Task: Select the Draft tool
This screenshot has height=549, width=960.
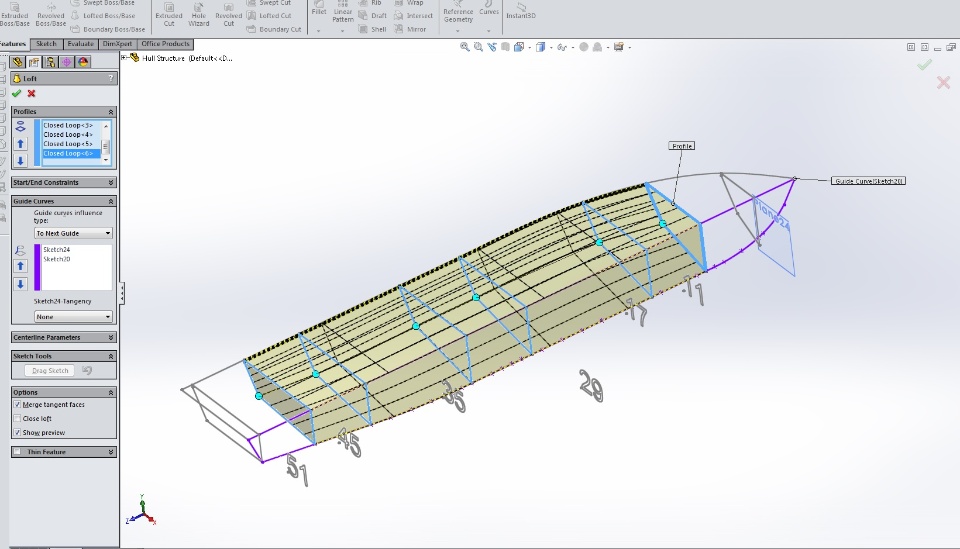Action: tap(373, 15)
